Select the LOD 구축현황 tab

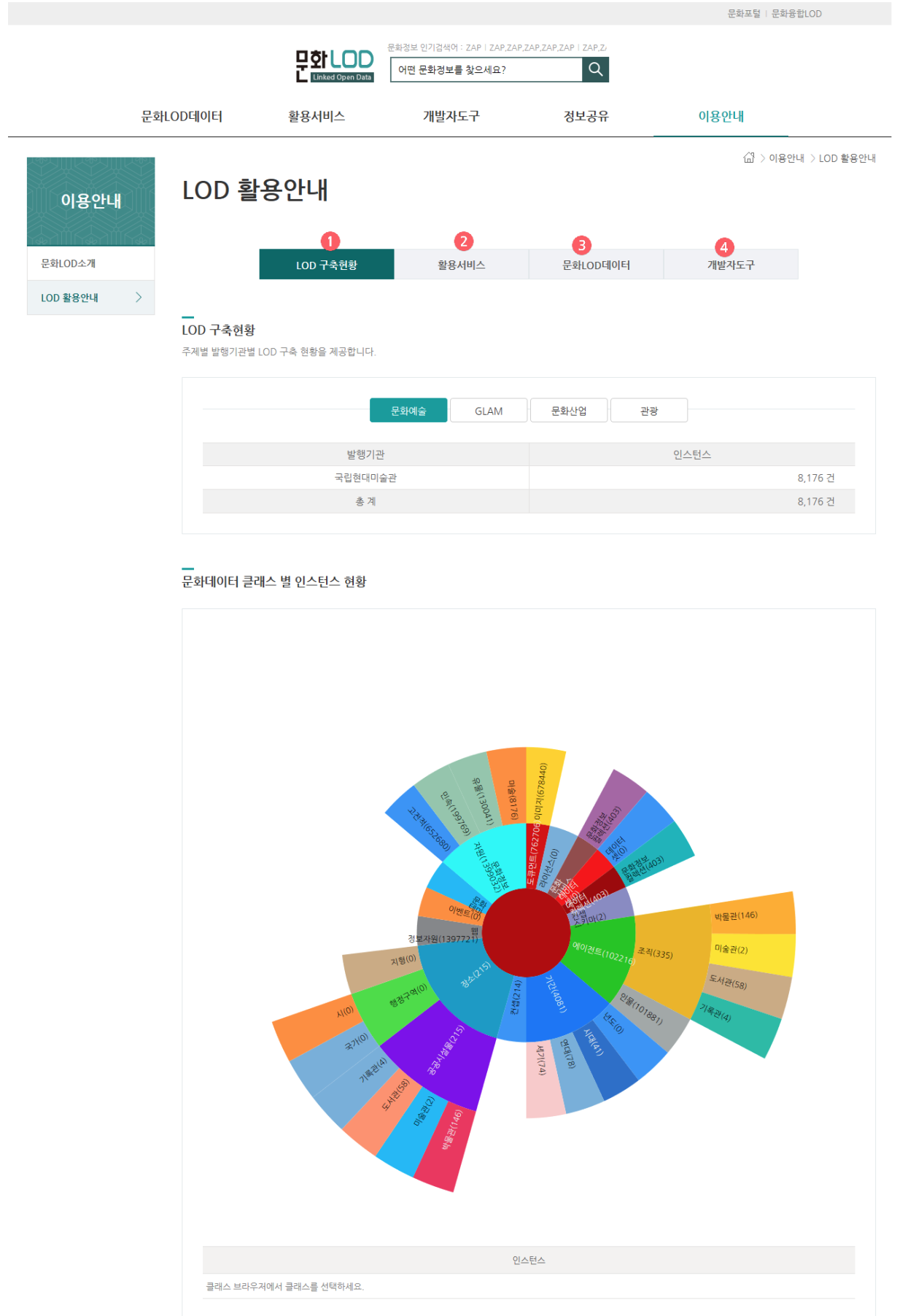point(327,264)
